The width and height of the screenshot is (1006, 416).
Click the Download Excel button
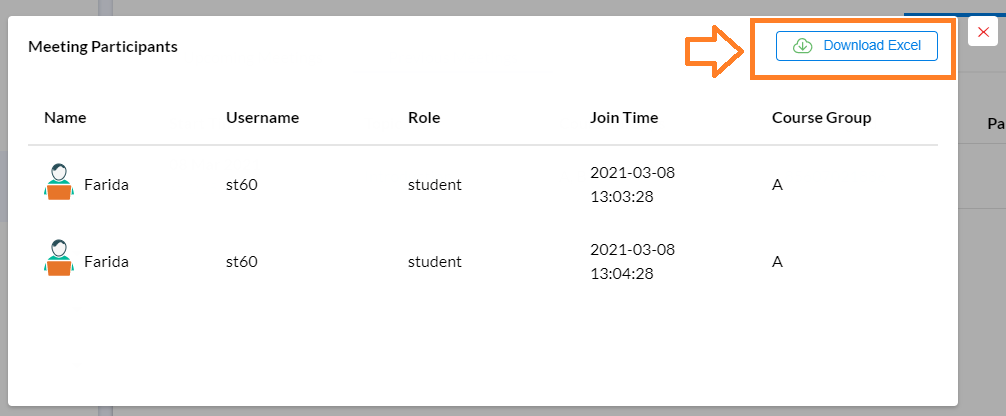coord(857,46)
